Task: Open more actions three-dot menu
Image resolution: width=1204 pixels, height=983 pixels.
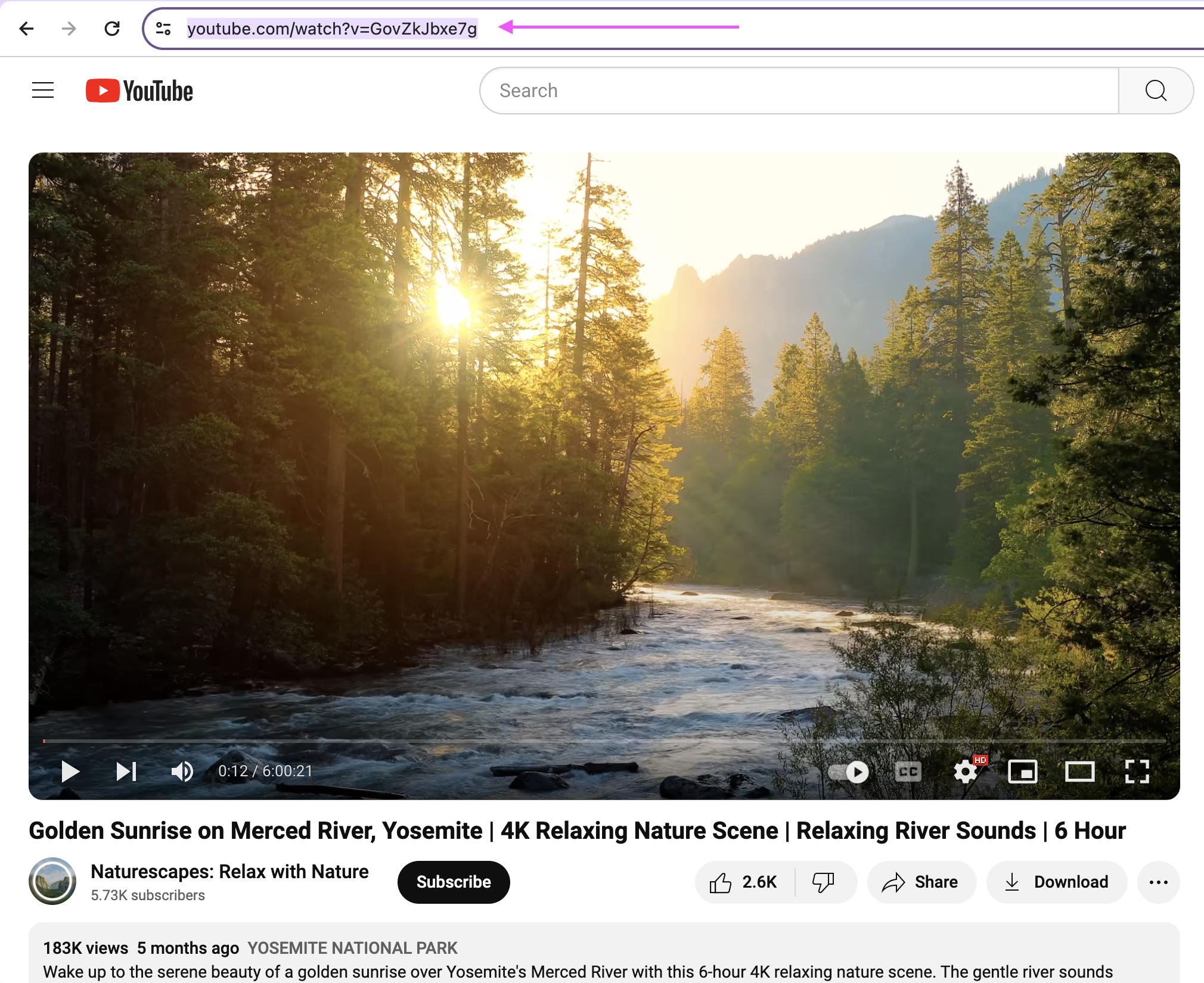Action: tap(1158, 882)
